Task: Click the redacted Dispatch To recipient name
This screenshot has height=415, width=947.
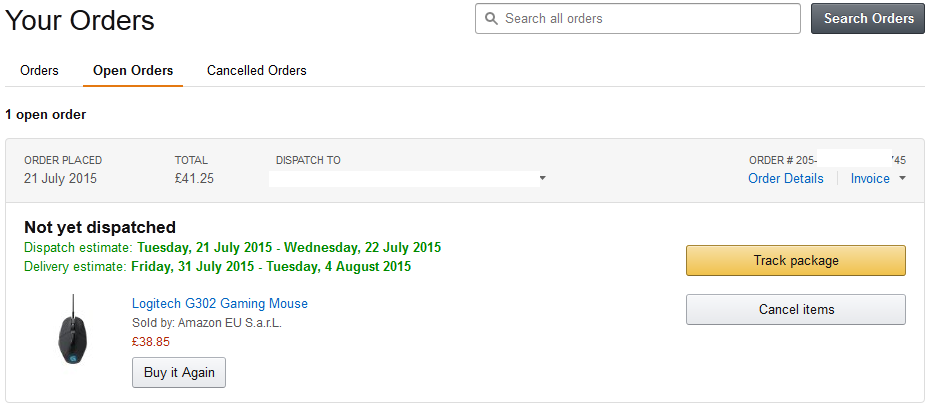Action: coord(400,179)
